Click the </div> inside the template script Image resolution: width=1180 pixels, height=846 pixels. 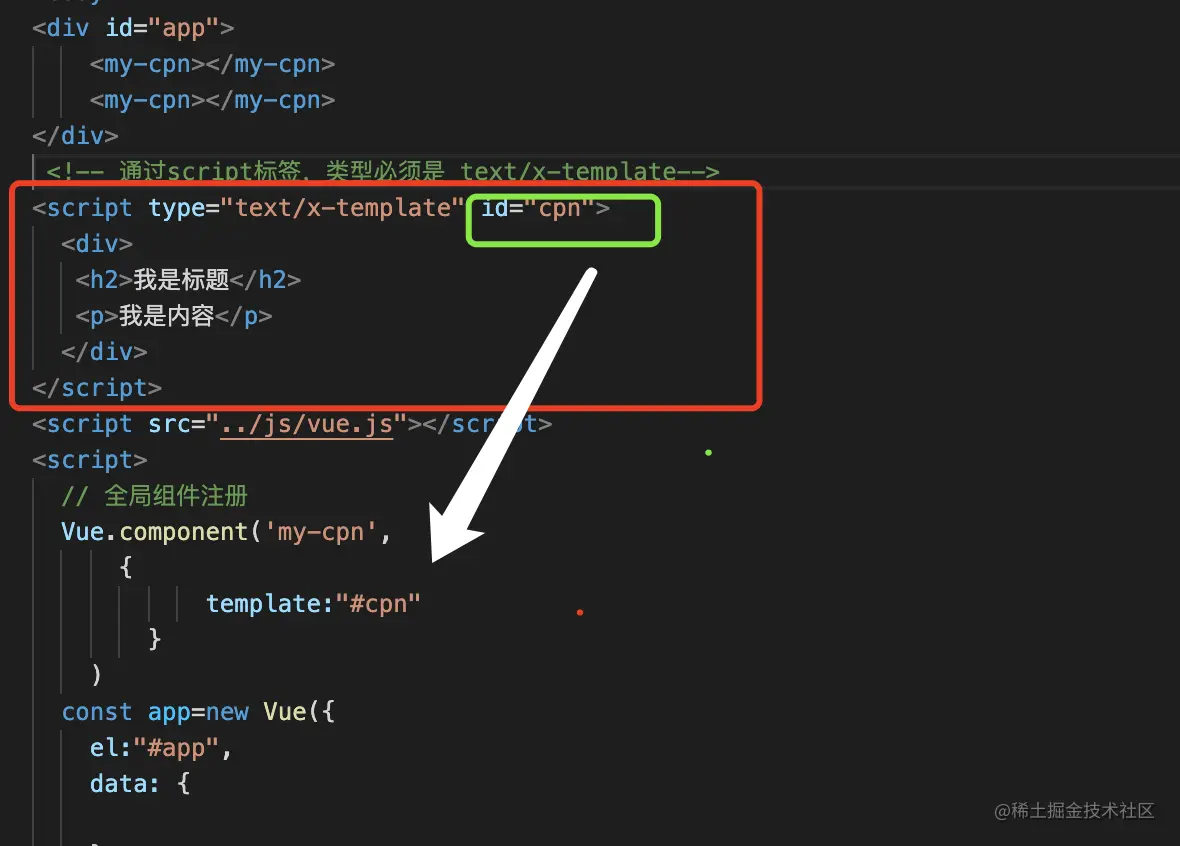point(104,352)
